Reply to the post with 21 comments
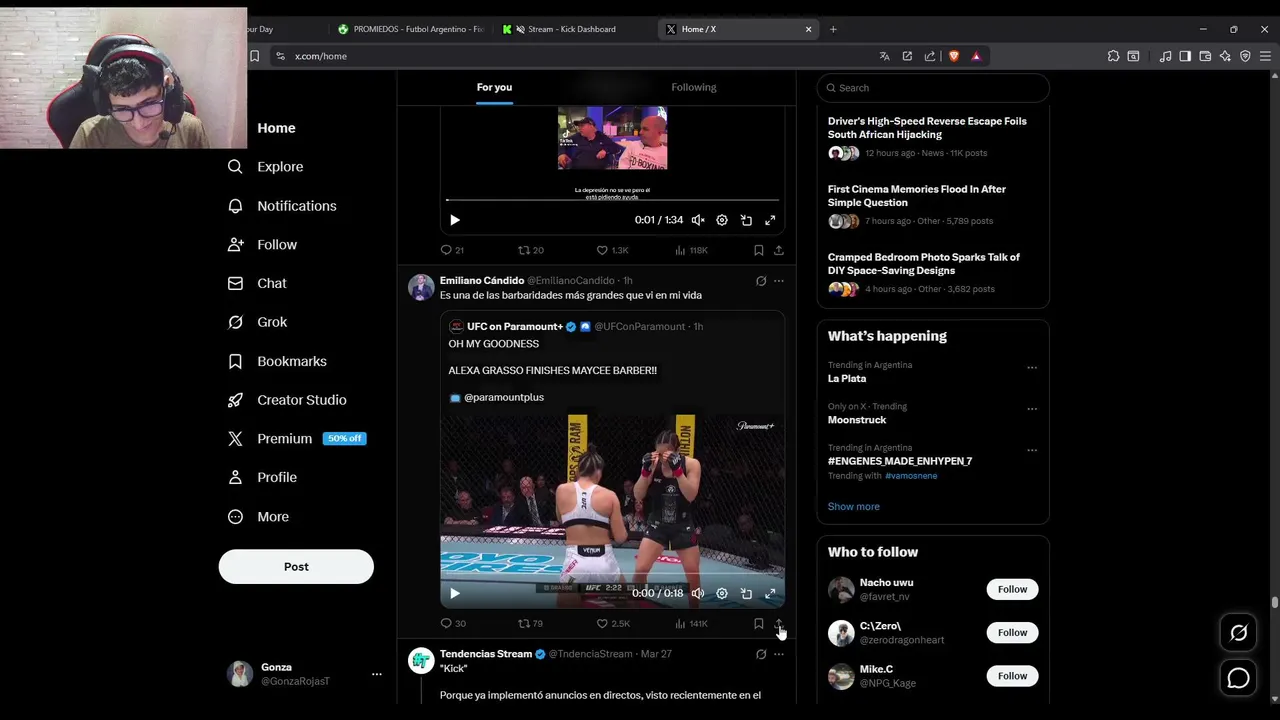1280x720 pixels. 452,250
